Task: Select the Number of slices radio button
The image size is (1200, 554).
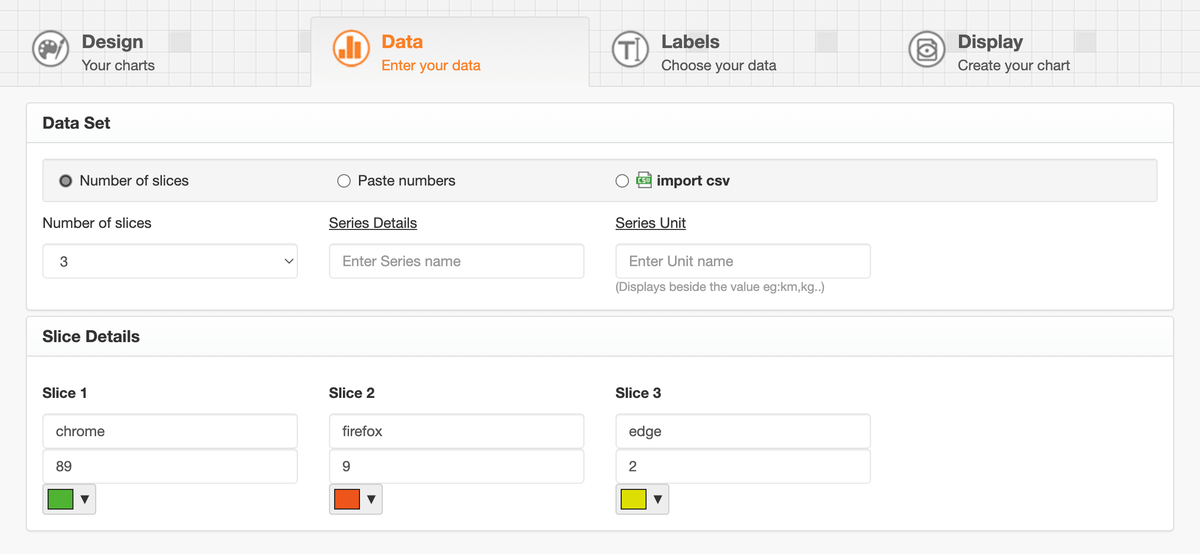Action: [66, 181]
